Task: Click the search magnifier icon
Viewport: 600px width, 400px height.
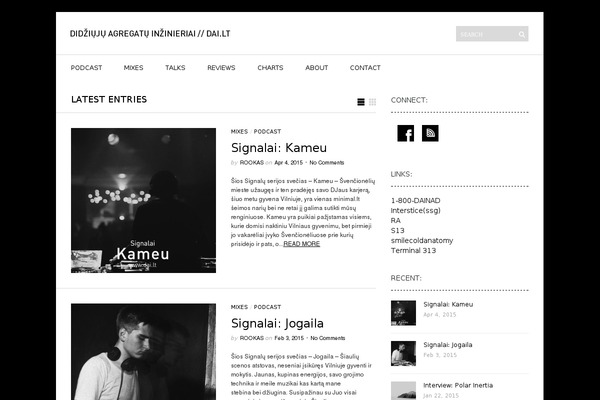Action: coord(522,34)
